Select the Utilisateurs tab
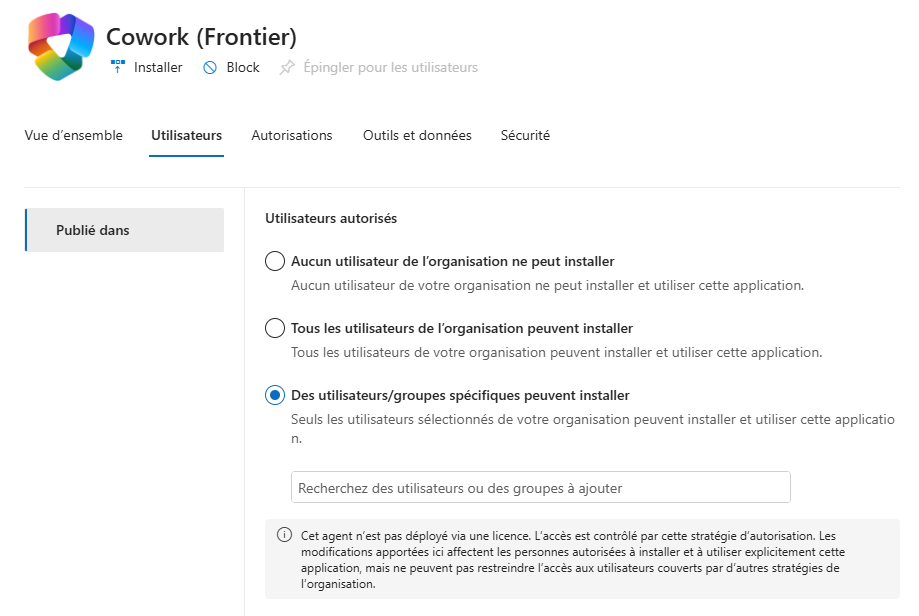Screen dimensions: 919x616 coord(186,135)
